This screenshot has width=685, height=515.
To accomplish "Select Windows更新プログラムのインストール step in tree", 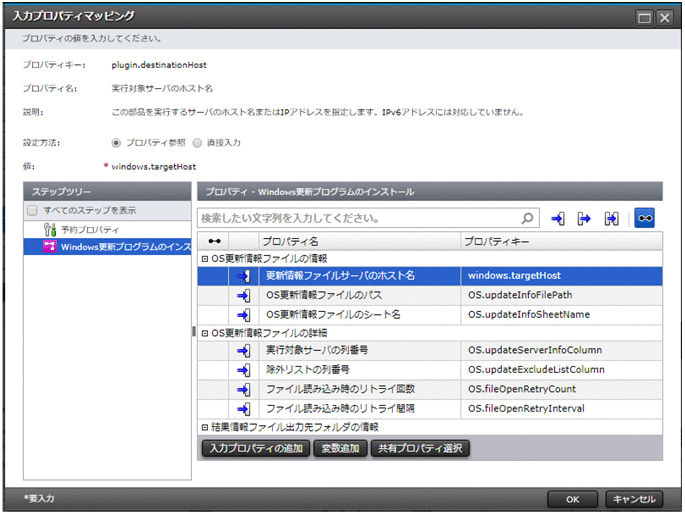I will tap(107, 247).
